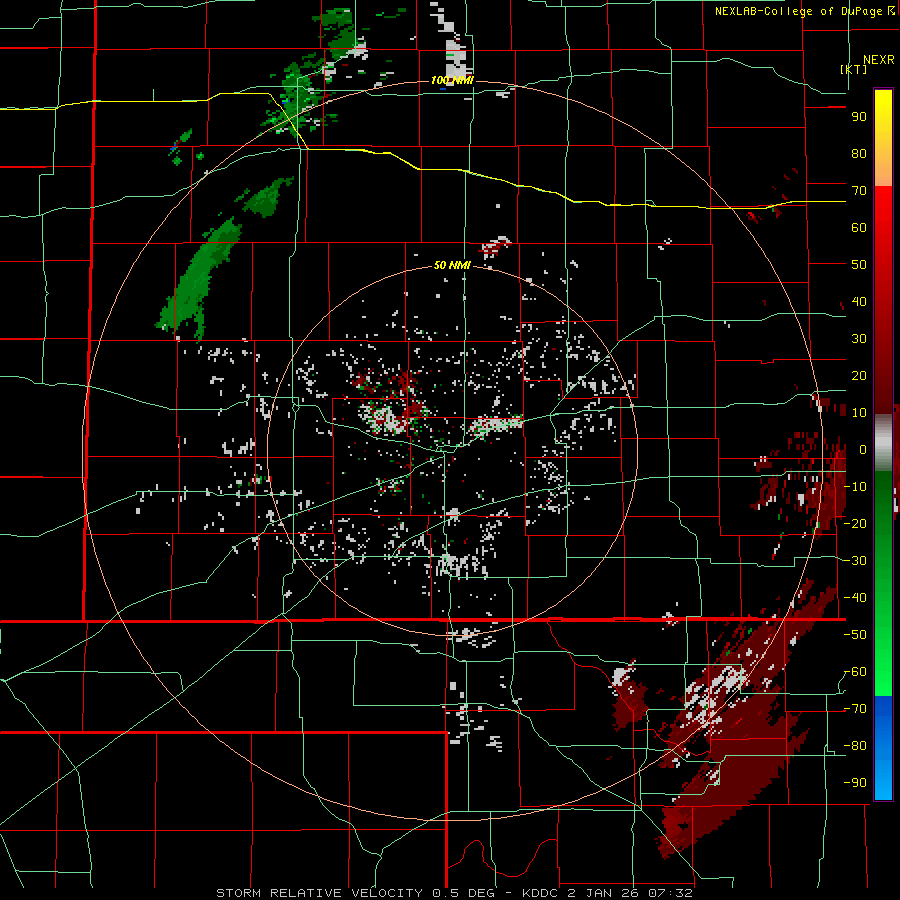The height and width of the screenshot is (900, 900).
Task: Click the -70 value on the velocity scale
Action: click(x=855, y=709)
